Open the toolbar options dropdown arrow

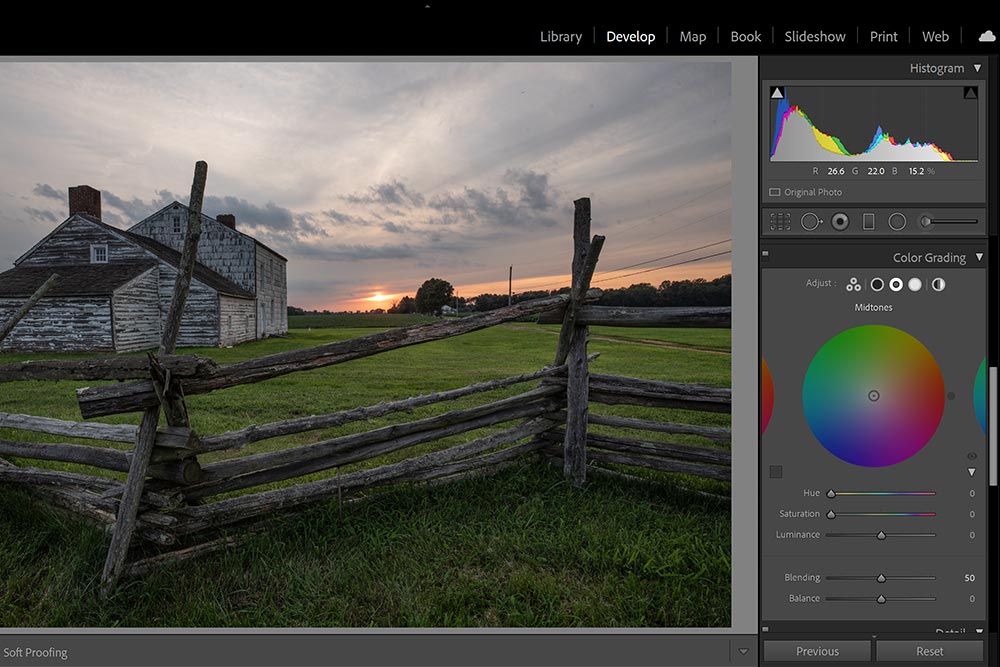(743, 652)
